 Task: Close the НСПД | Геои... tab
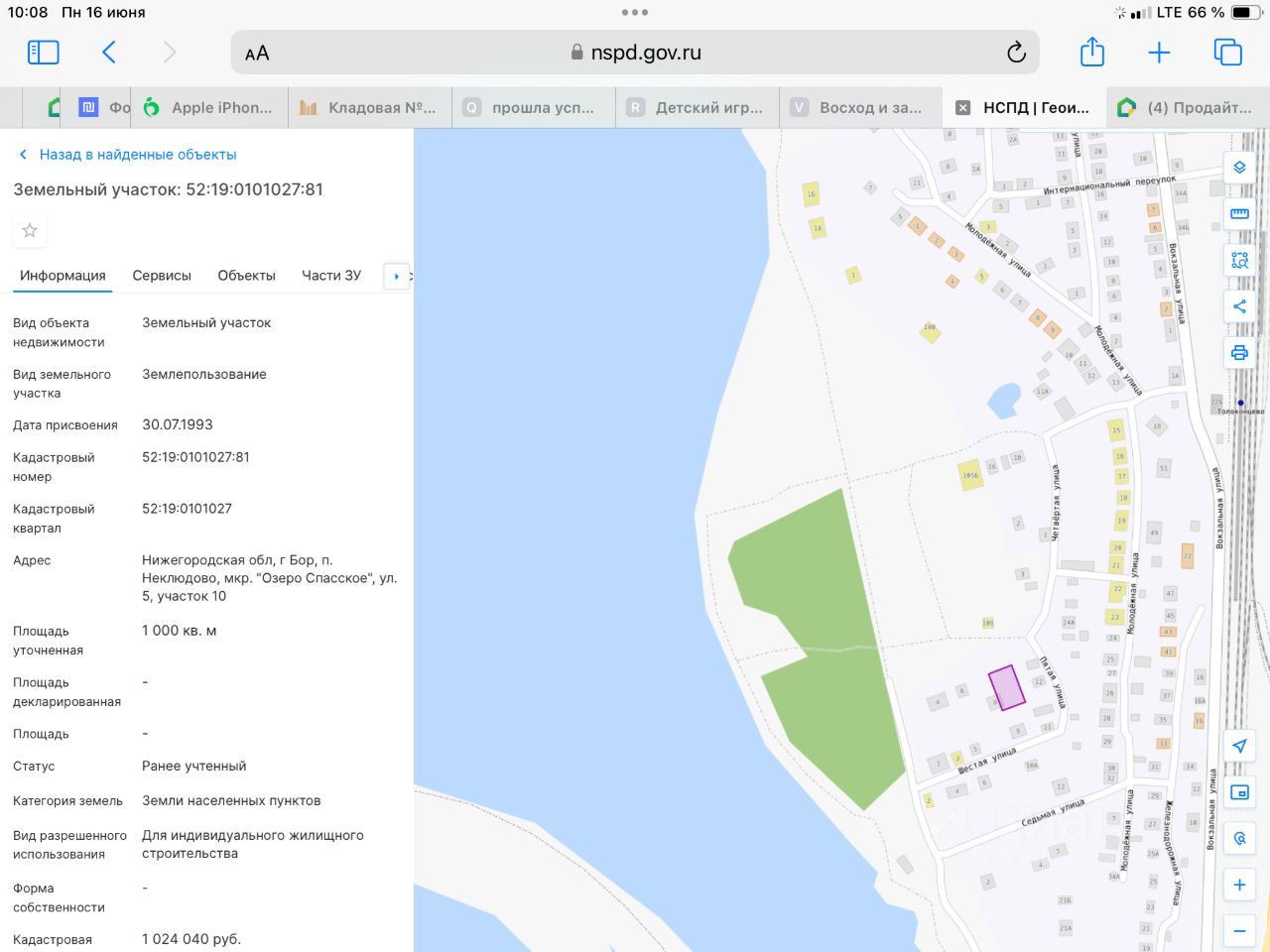(962, 107)
